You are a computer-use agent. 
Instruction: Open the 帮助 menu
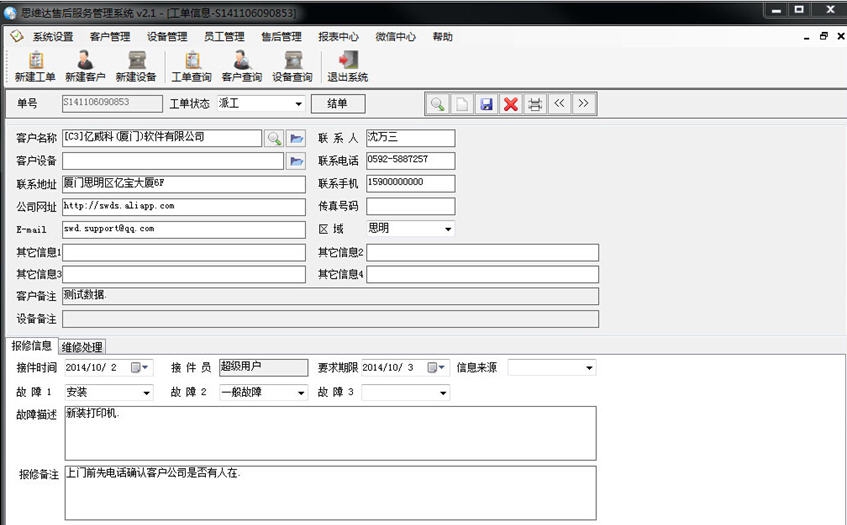coord(442,37)
